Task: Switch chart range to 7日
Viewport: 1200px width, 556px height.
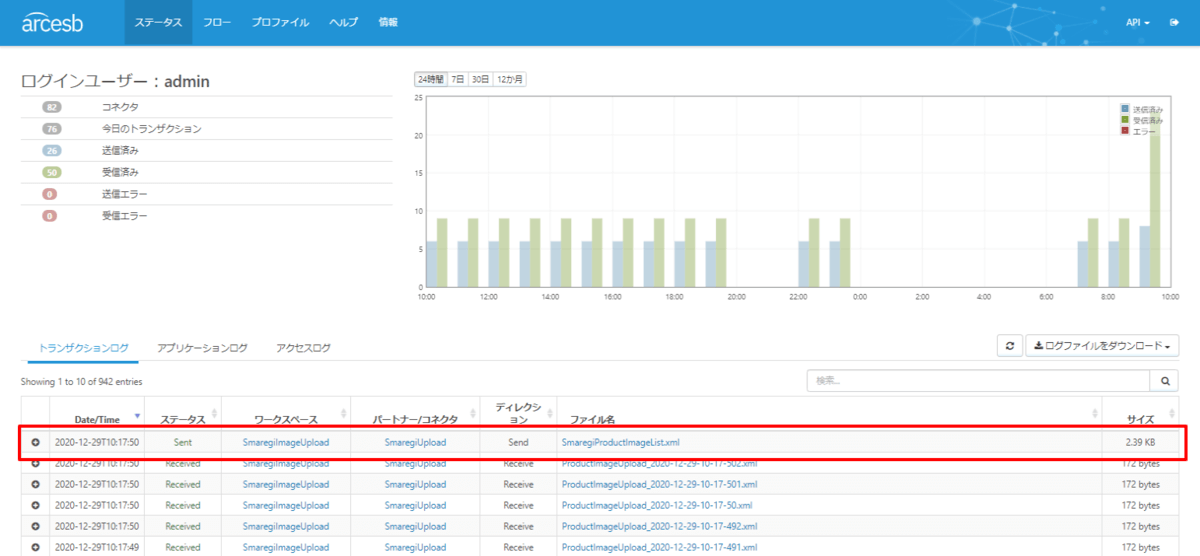Action: (457, 79)
